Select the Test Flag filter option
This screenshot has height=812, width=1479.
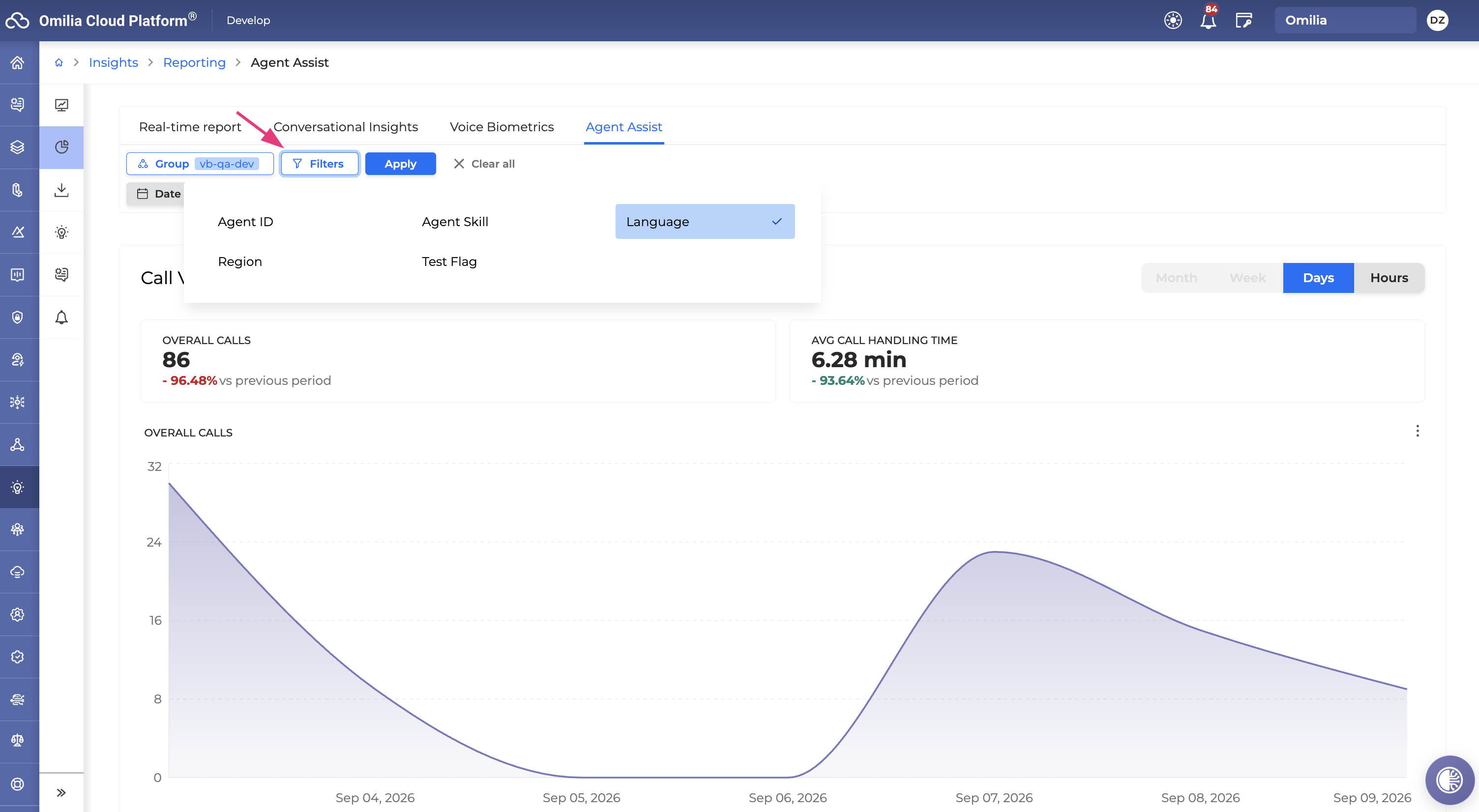[449, 261]
